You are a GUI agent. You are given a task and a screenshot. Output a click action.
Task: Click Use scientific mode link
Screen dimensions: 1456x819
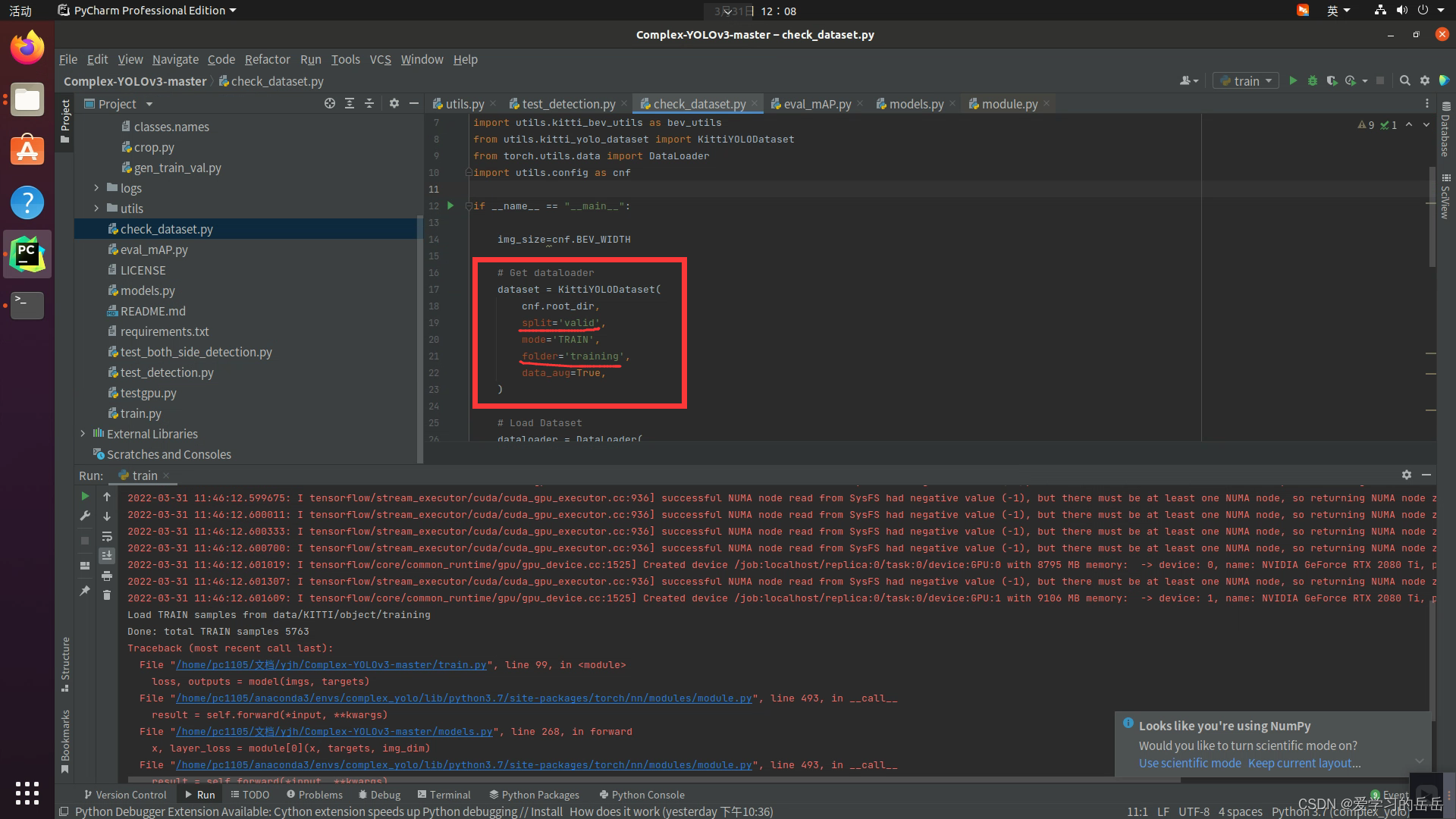point(1189,763)
